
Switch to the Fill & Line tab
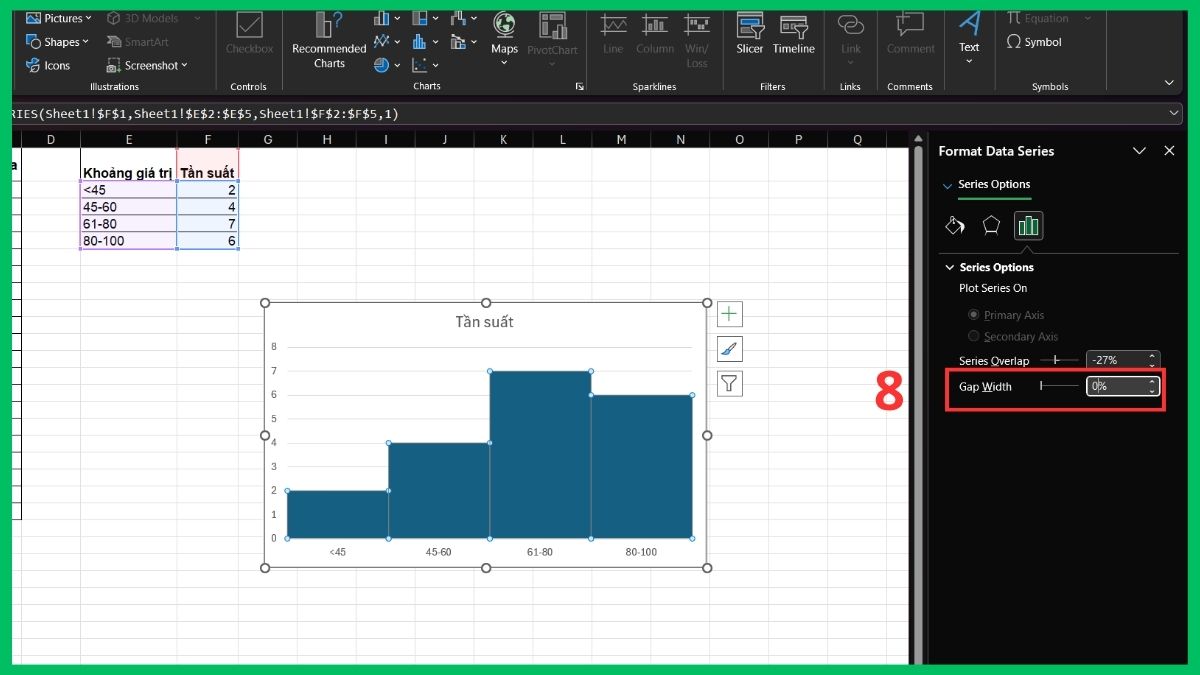click(x=955, y=226)
